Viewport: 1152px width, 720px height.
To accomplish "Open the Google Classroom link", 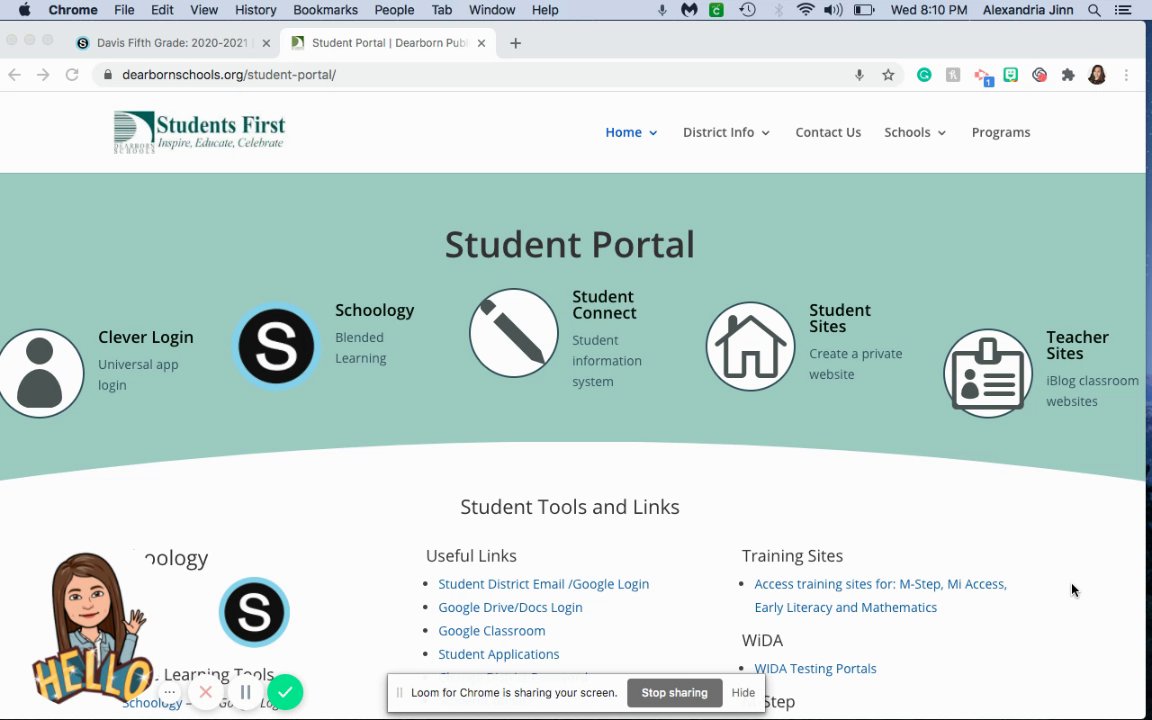I will (x=492, y=631).
